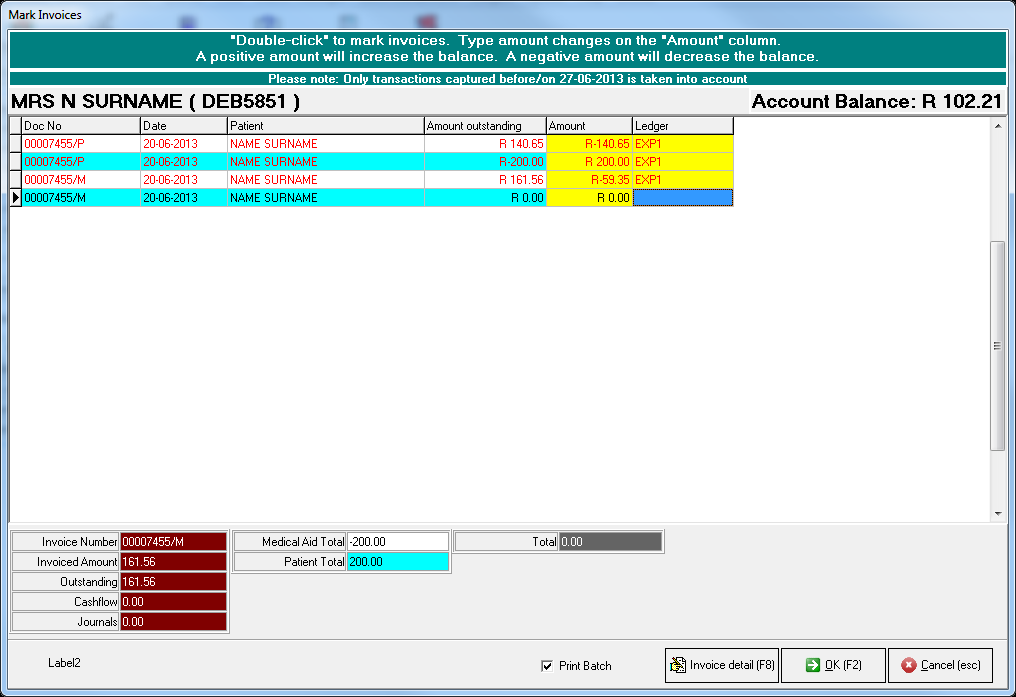This screenshot has width=1016, height=697.
Task: Click the Medical Aid Total field
Action: (x=397, y=541)
